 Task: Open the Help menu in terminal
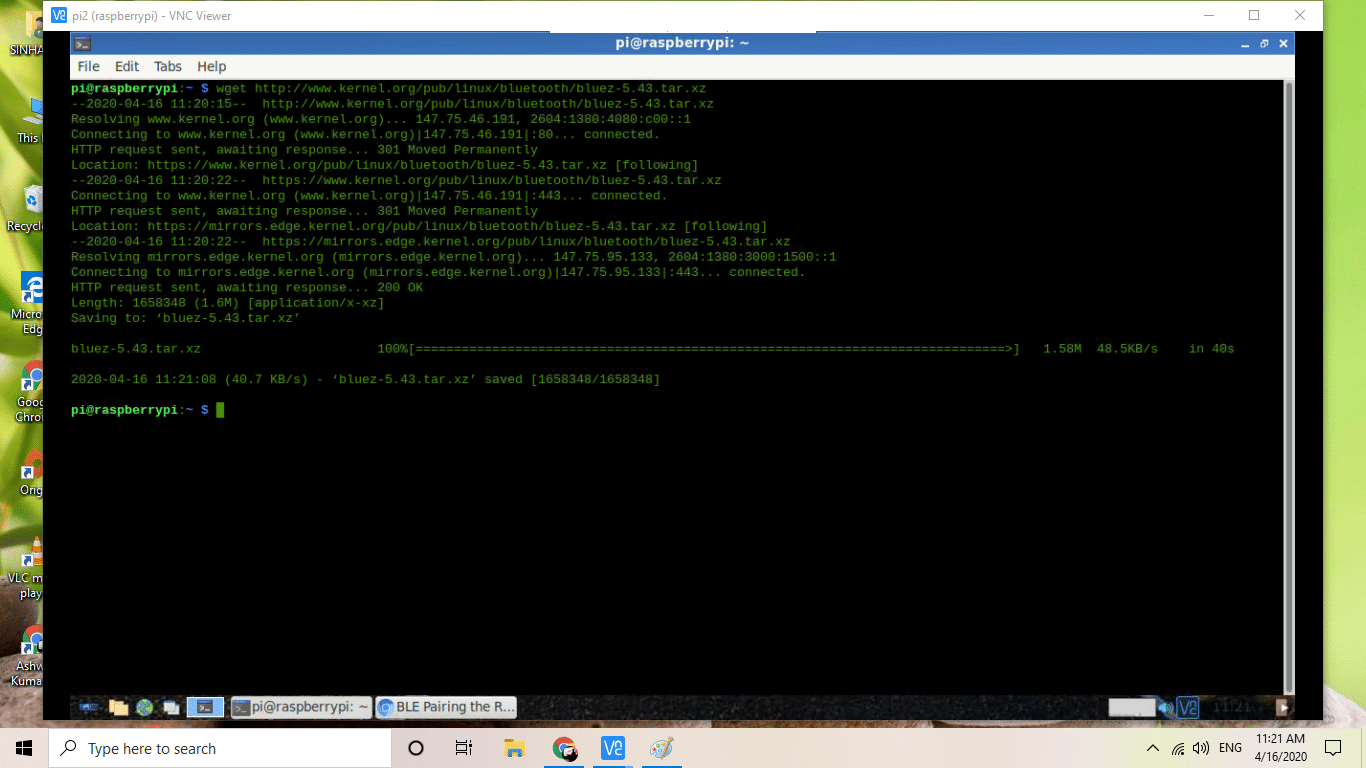211,66
